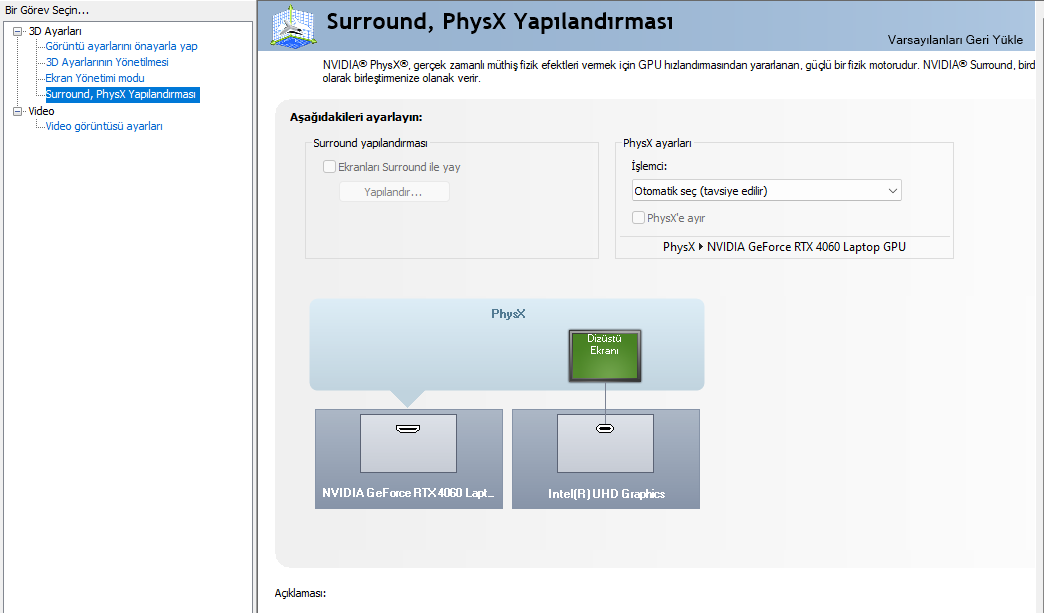Click the NVIDIA logo in the header
Screen dimensions: 1044x613
coord(293,22)
